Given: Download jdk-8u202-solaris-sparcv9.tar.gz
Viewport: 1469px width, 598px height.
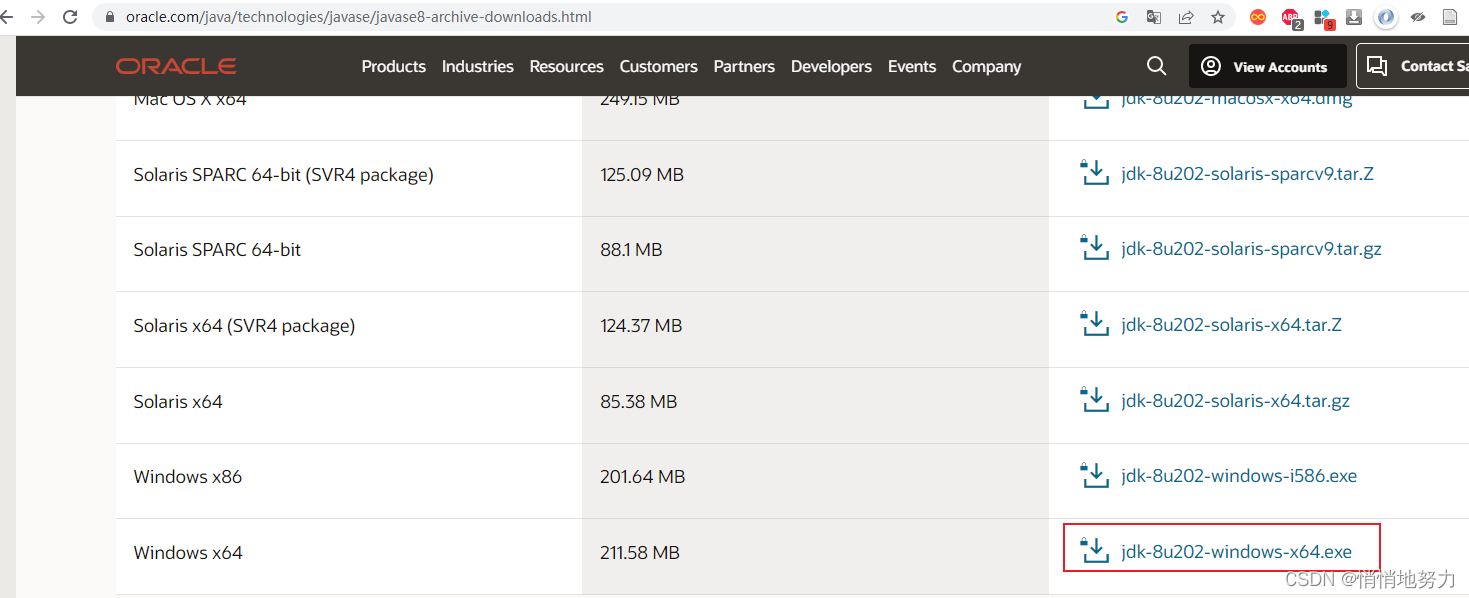Looking at the screenshot, I should coord(1251,249).
